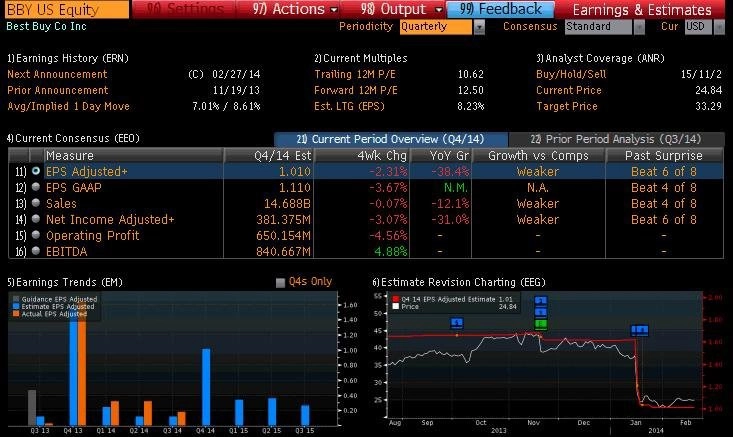
Task: Open 6) Estimate Revision Charting (EEG) link
Action: pos(459,282)
